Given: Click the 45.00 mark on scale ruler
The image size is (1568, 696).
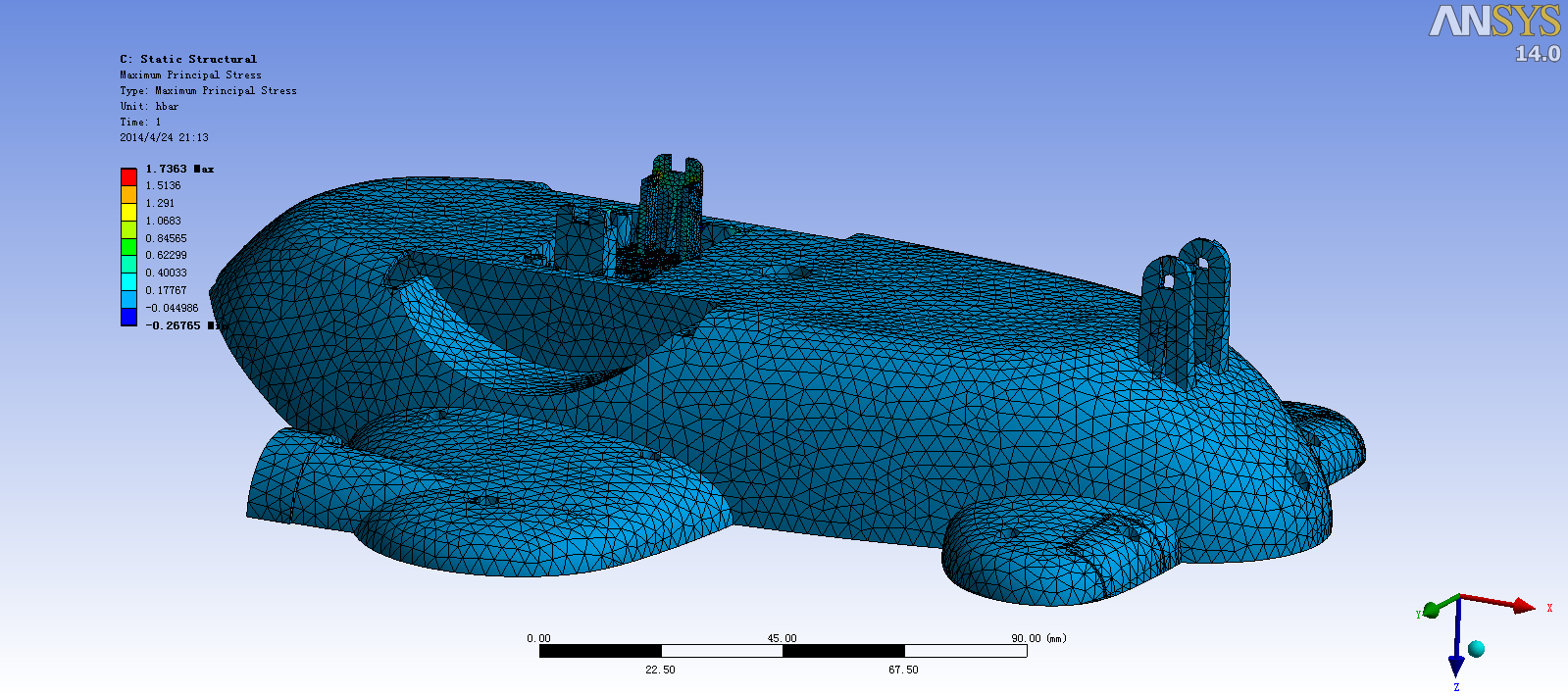Looking at the screenshot, I should click(x=782, y=638).
